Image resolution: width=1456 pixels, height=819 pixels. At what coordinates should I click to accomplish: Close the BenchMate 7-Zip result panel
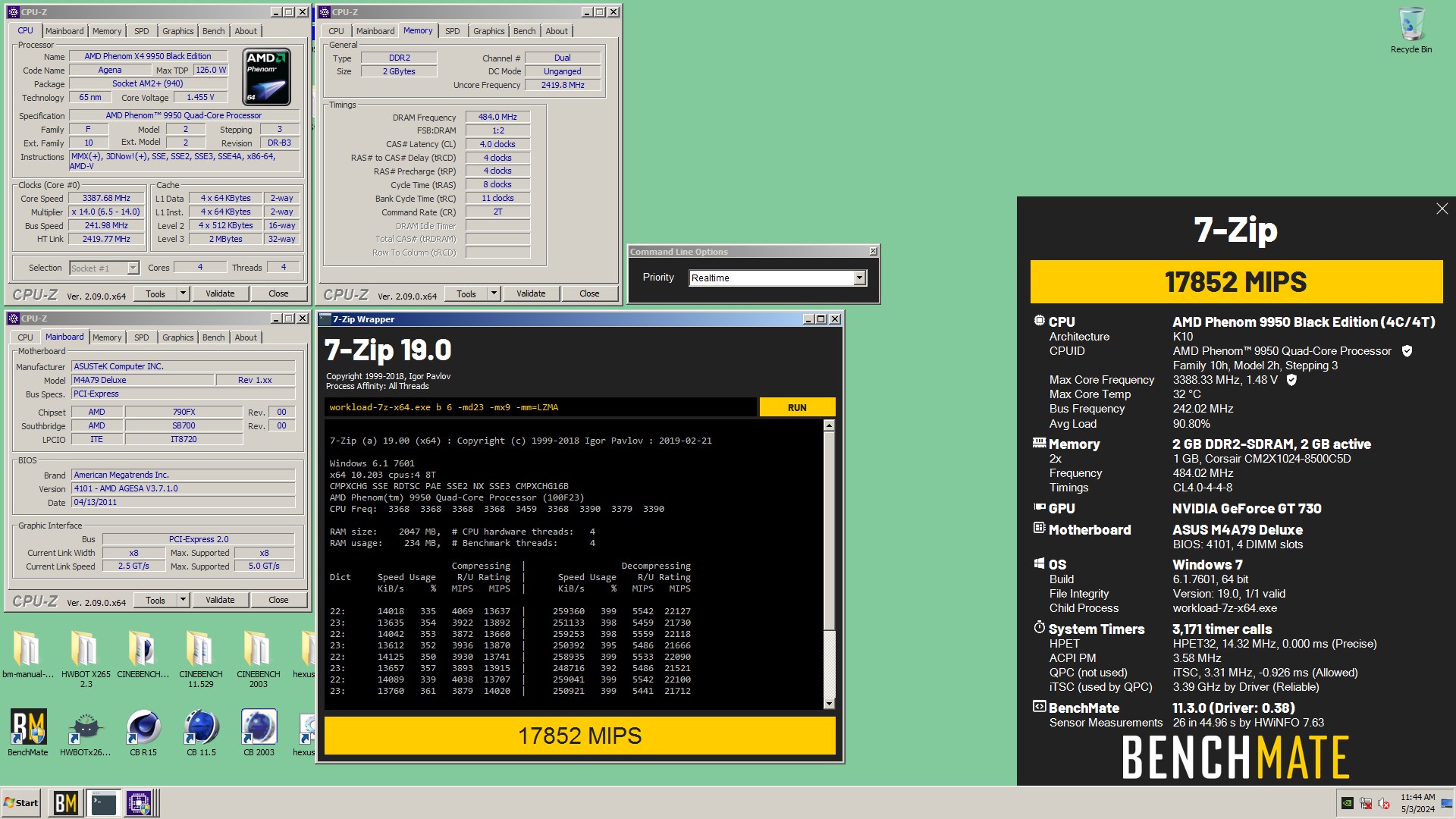click(x=1442, y=209)
